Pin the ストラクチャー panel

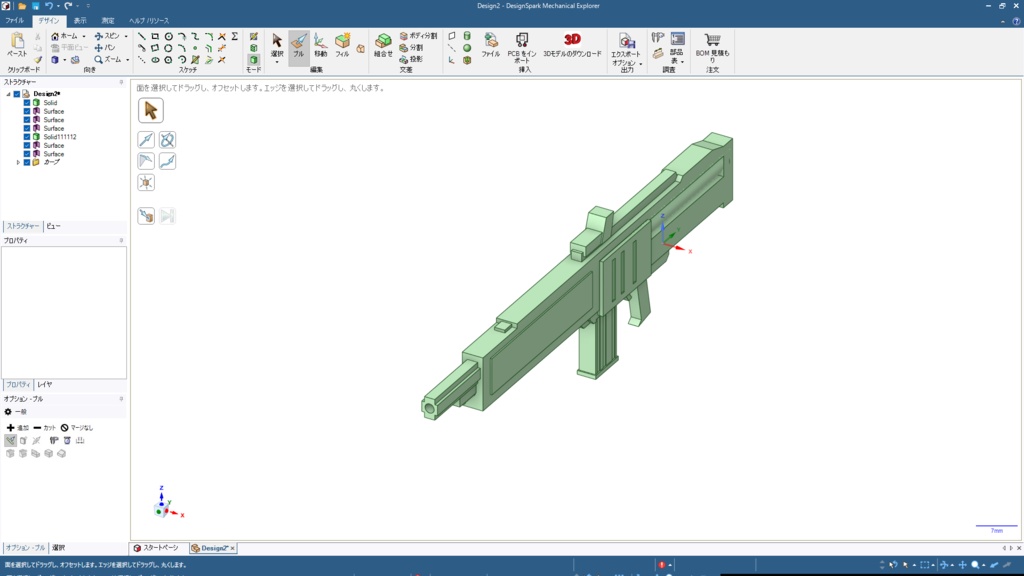click(121, 82)
